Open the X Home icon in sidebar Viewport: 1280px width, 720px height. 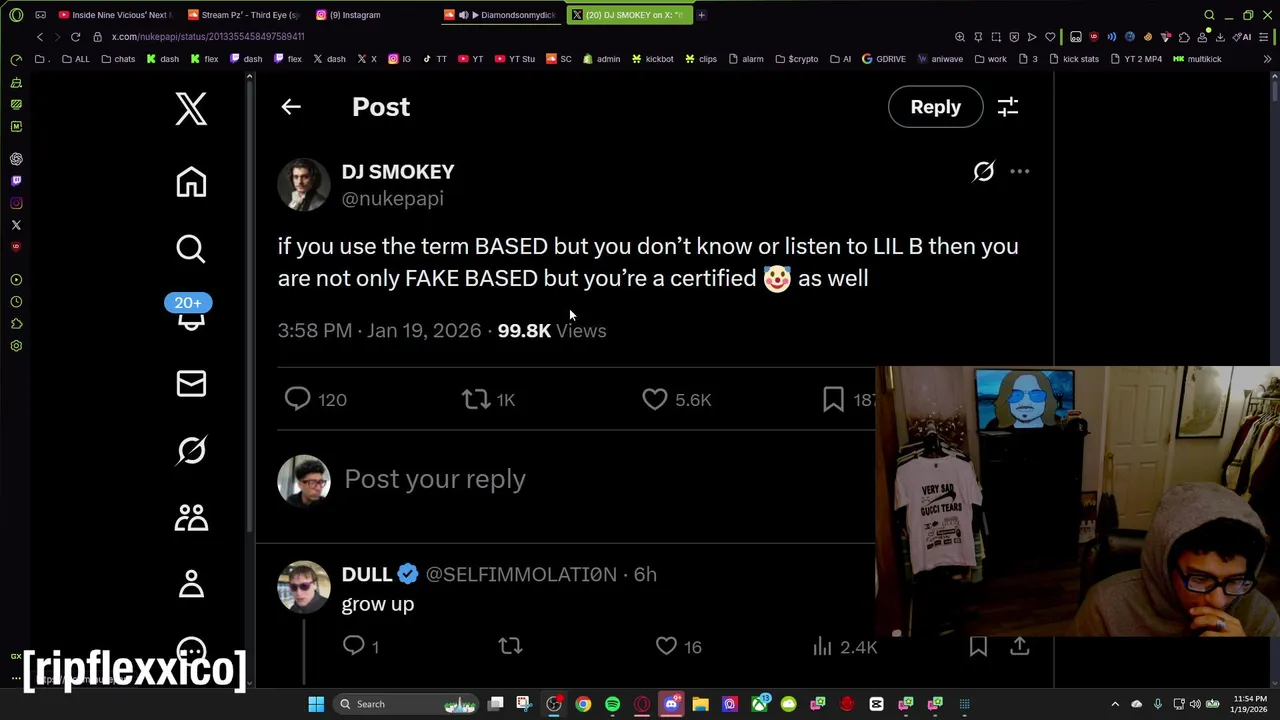[191, 183]
